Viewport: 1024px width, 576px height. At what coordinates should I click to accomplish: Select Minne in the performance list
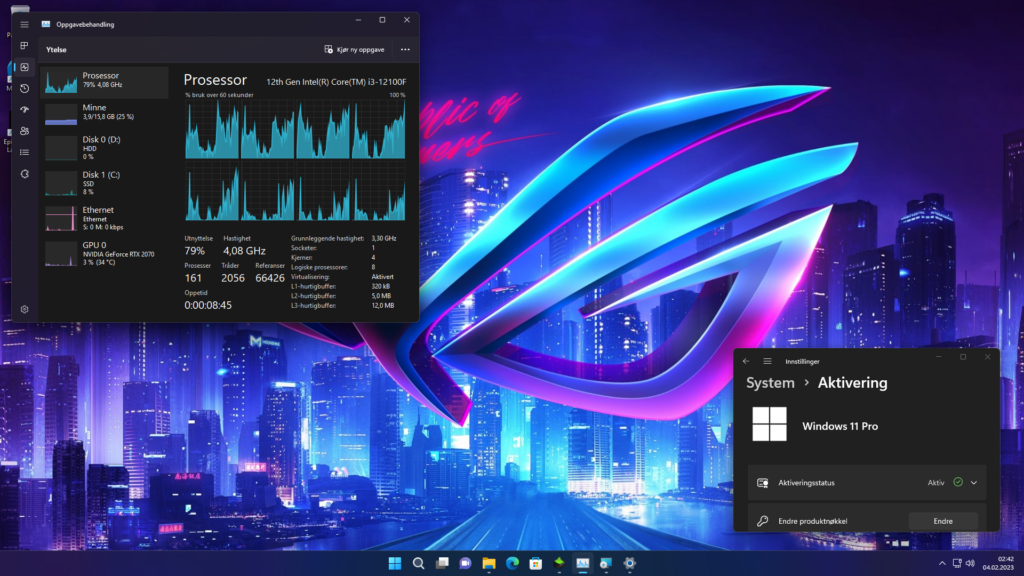104,114
